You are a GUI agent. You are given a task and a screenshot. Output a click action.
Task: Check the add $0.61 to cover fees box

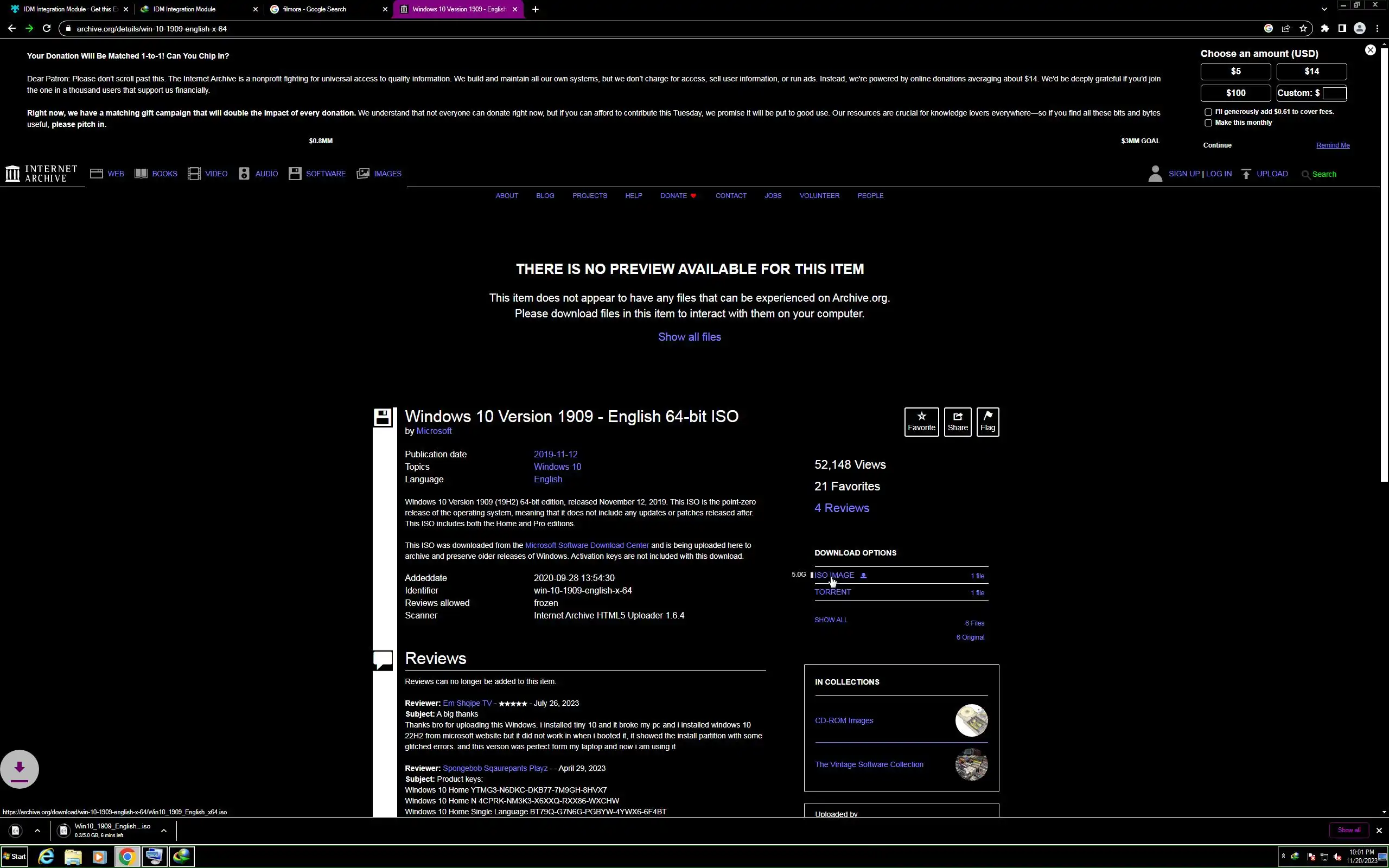(x=1208, y=112)
